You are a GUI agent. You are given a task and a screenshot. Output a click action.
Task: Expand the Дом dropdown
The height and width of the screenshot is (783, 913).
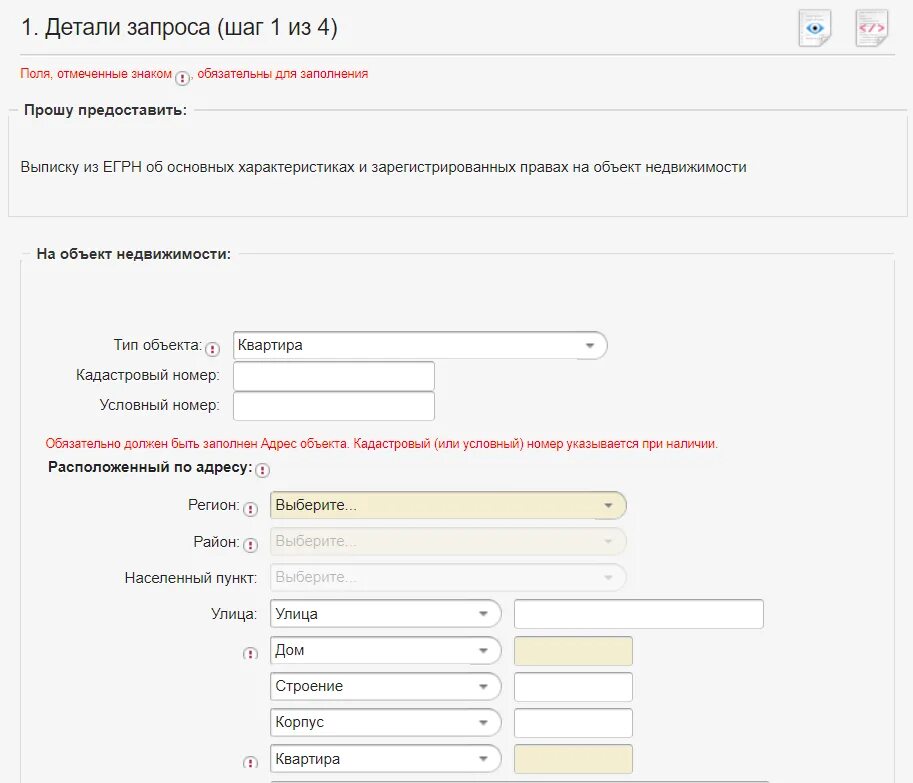[x=385, y=650]
